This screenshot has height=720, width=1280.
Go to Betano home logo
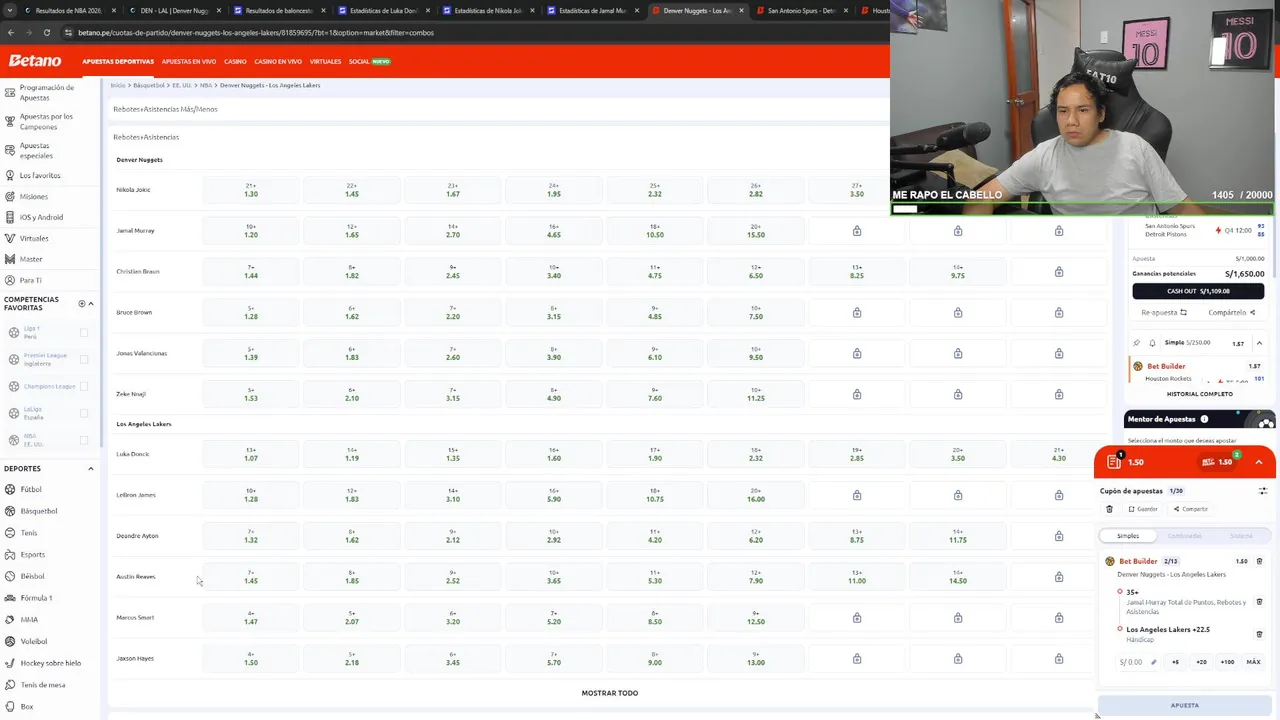(x=35, y=61)
